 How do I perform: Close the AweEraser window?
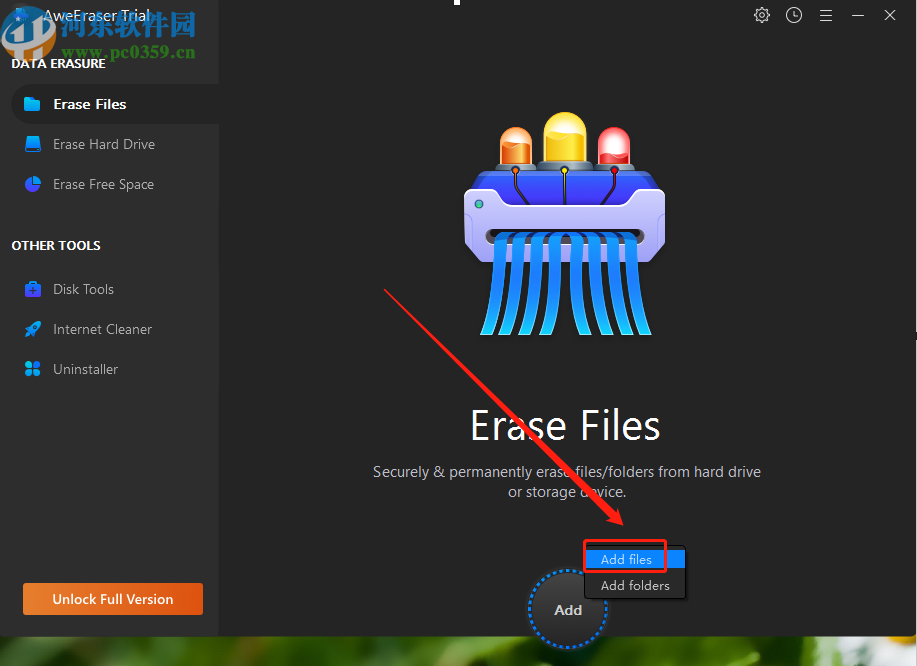coord(890,15)
